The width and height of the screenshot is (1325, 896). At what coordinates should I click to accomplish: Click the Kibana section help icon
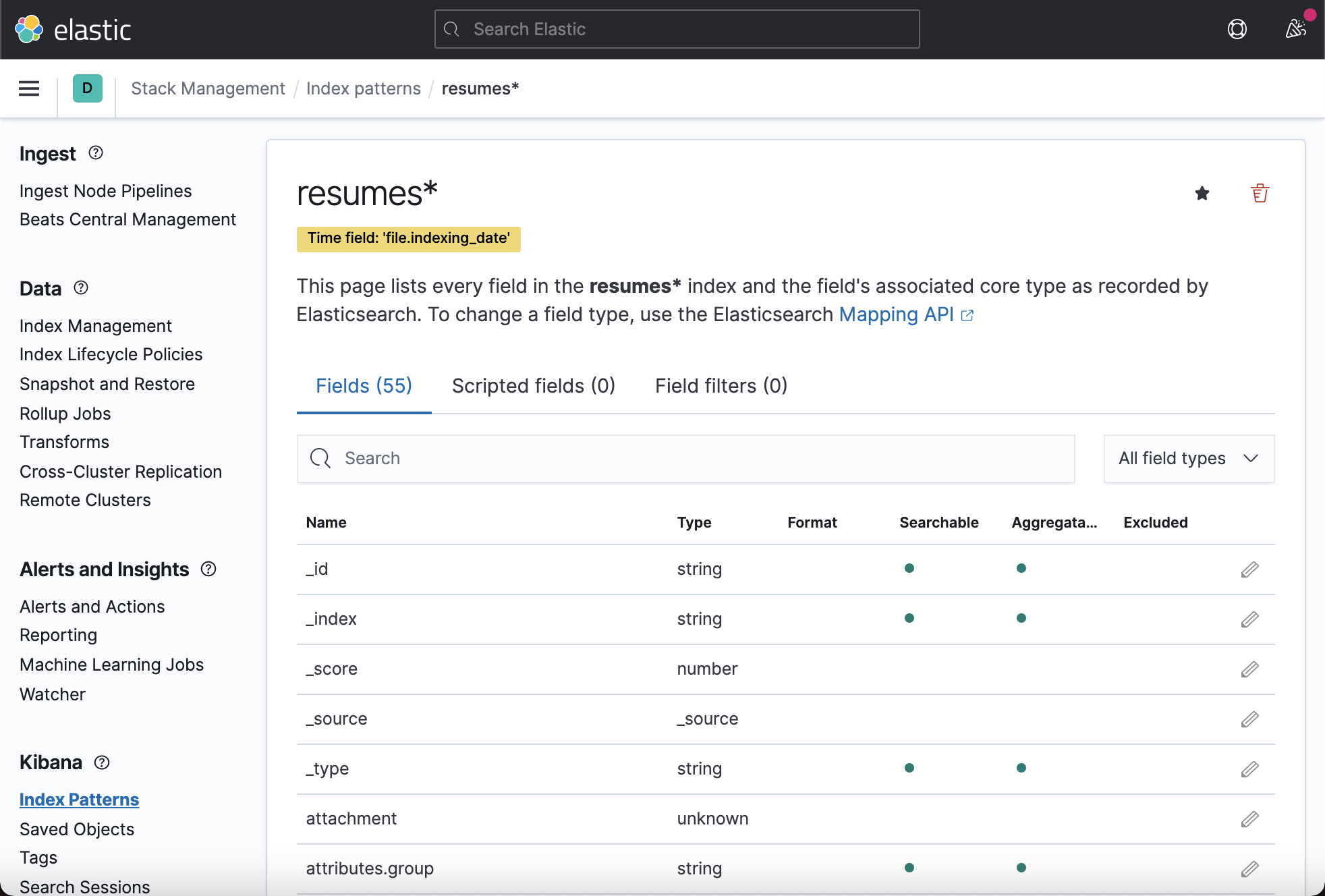click(102, 762)
